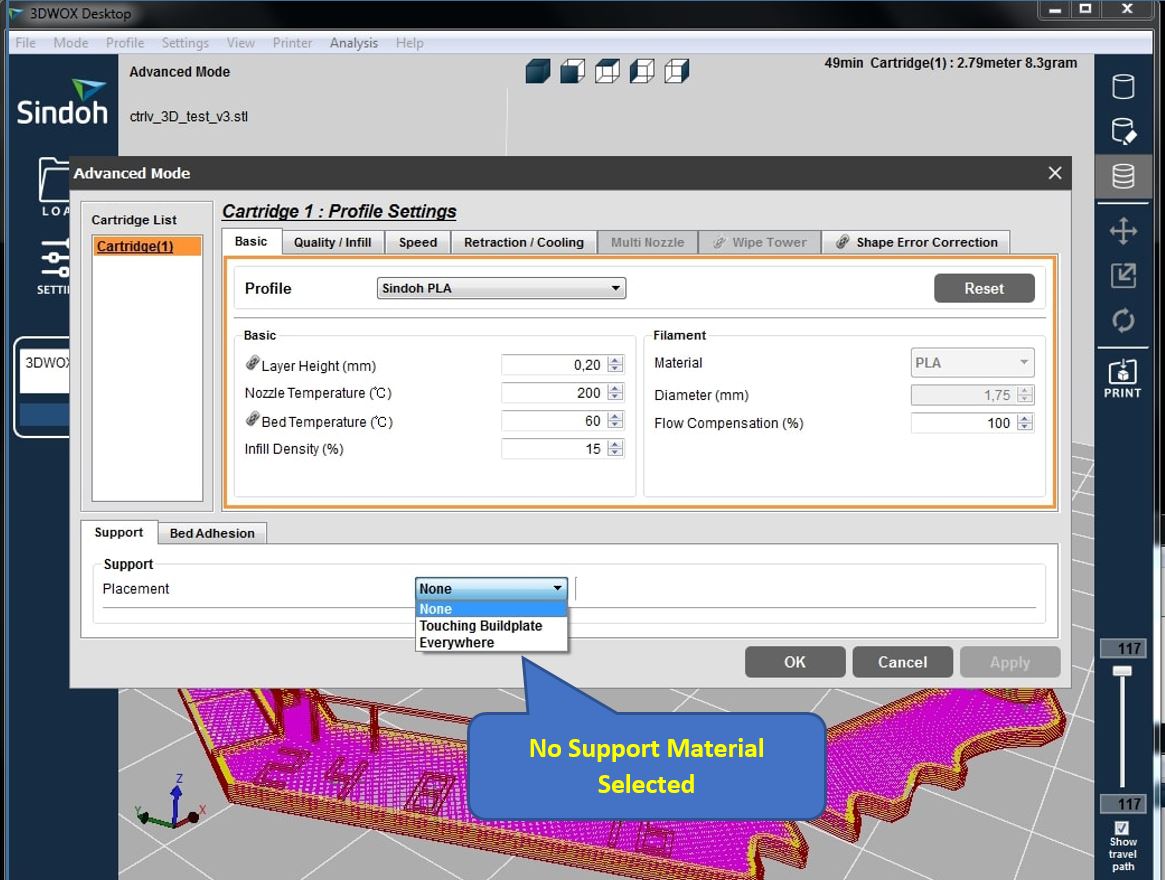Toggle Show travel path checkbox

click(x=1122, y=828)
